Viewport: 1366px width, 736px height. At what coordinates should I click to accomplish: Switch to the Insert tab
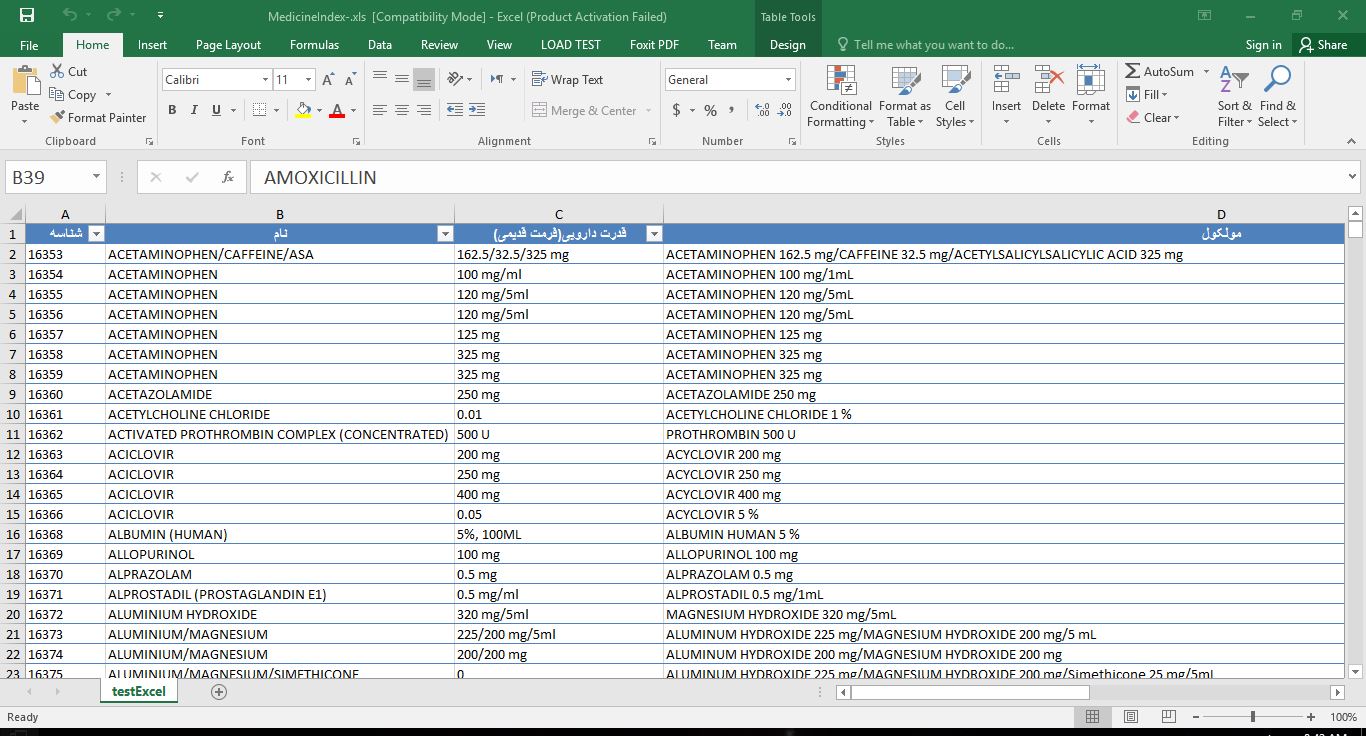(152, 45)
